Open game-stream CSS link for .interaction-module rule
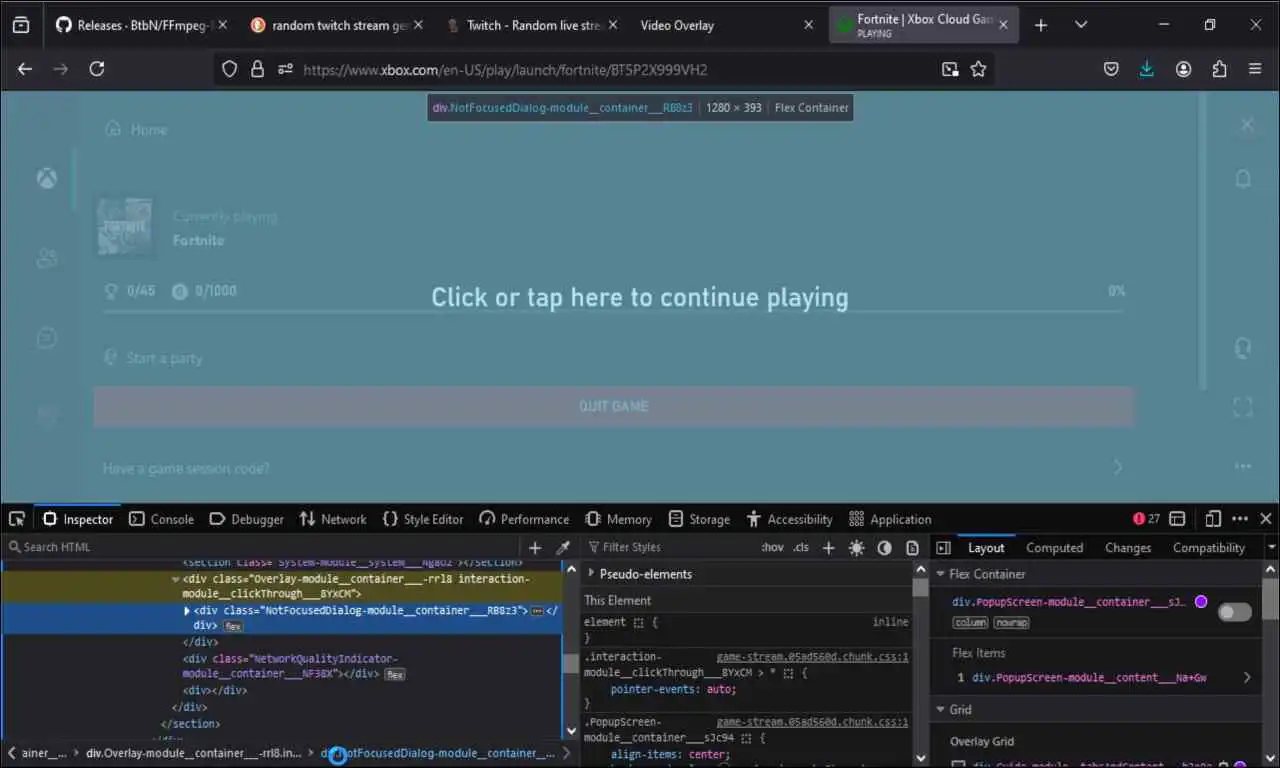 pos(812,657)
